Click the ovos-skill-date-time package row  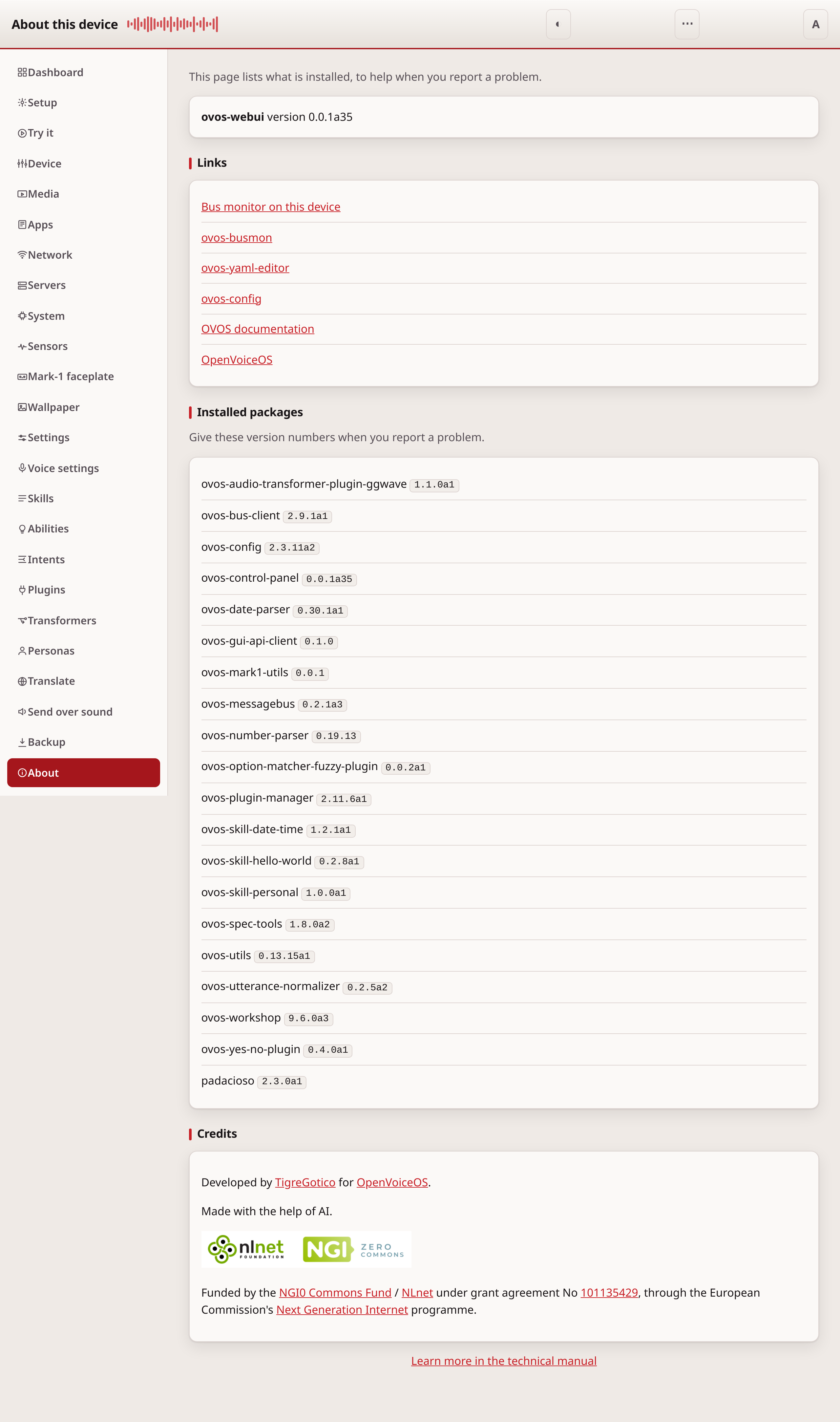point(504,830)
